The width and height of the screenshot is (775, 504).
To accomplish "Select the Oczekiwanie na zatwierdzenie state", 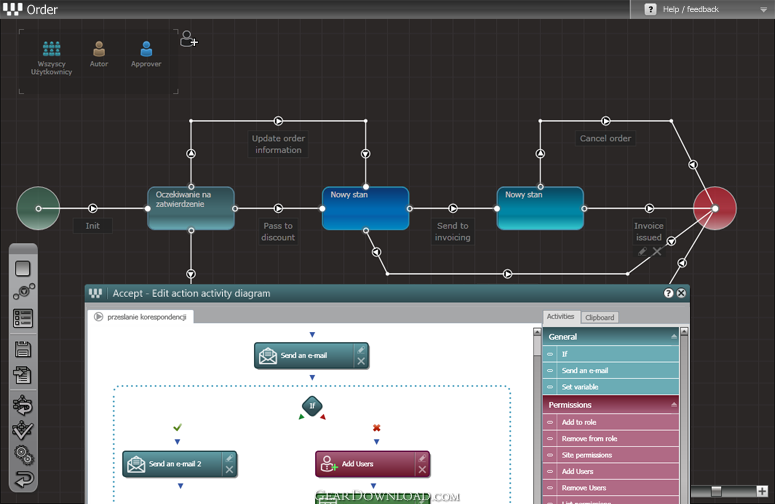I will point(191,208).
